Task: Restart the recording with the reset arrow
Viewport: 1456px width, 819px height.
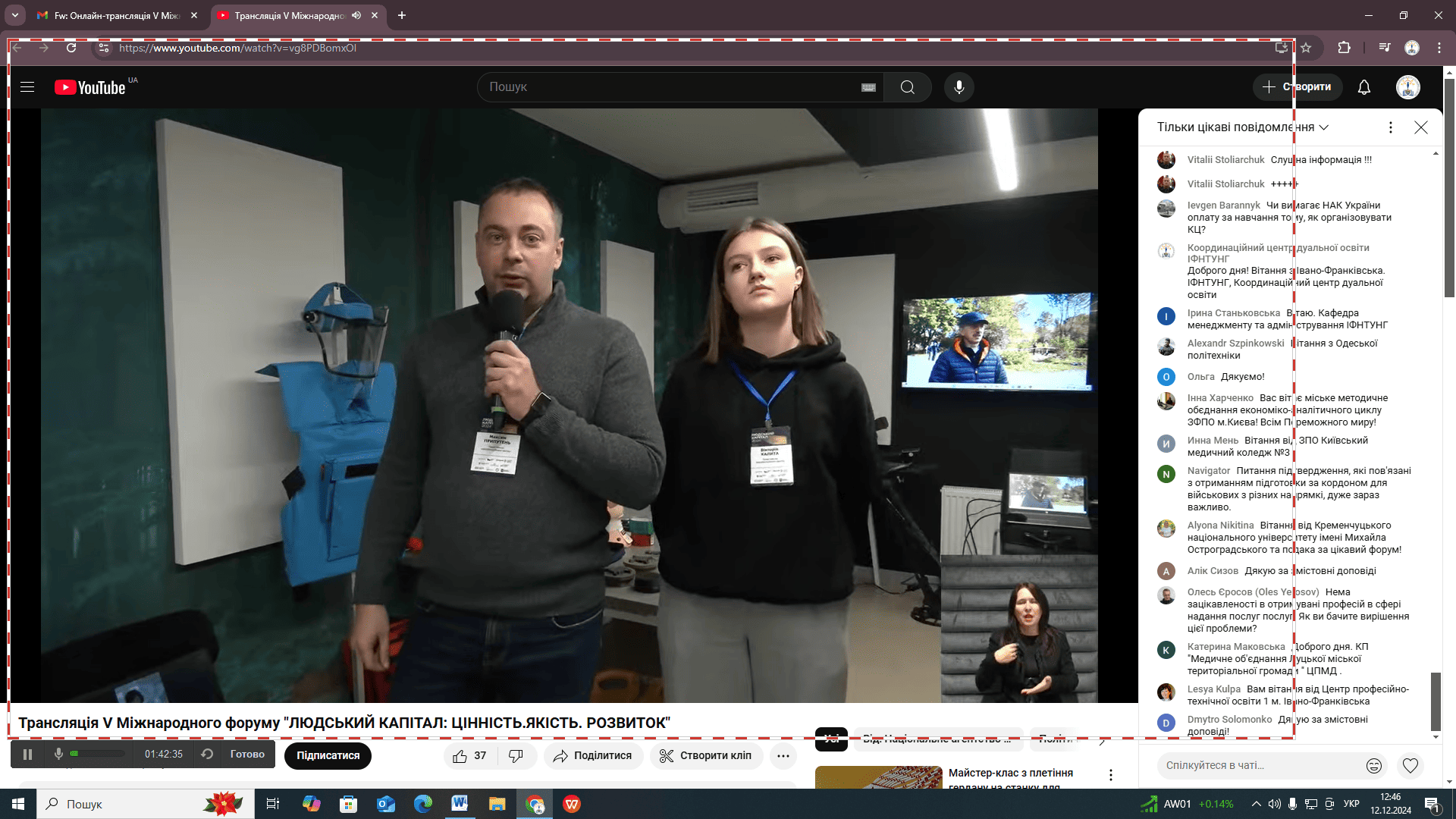Action: (207, 755)
